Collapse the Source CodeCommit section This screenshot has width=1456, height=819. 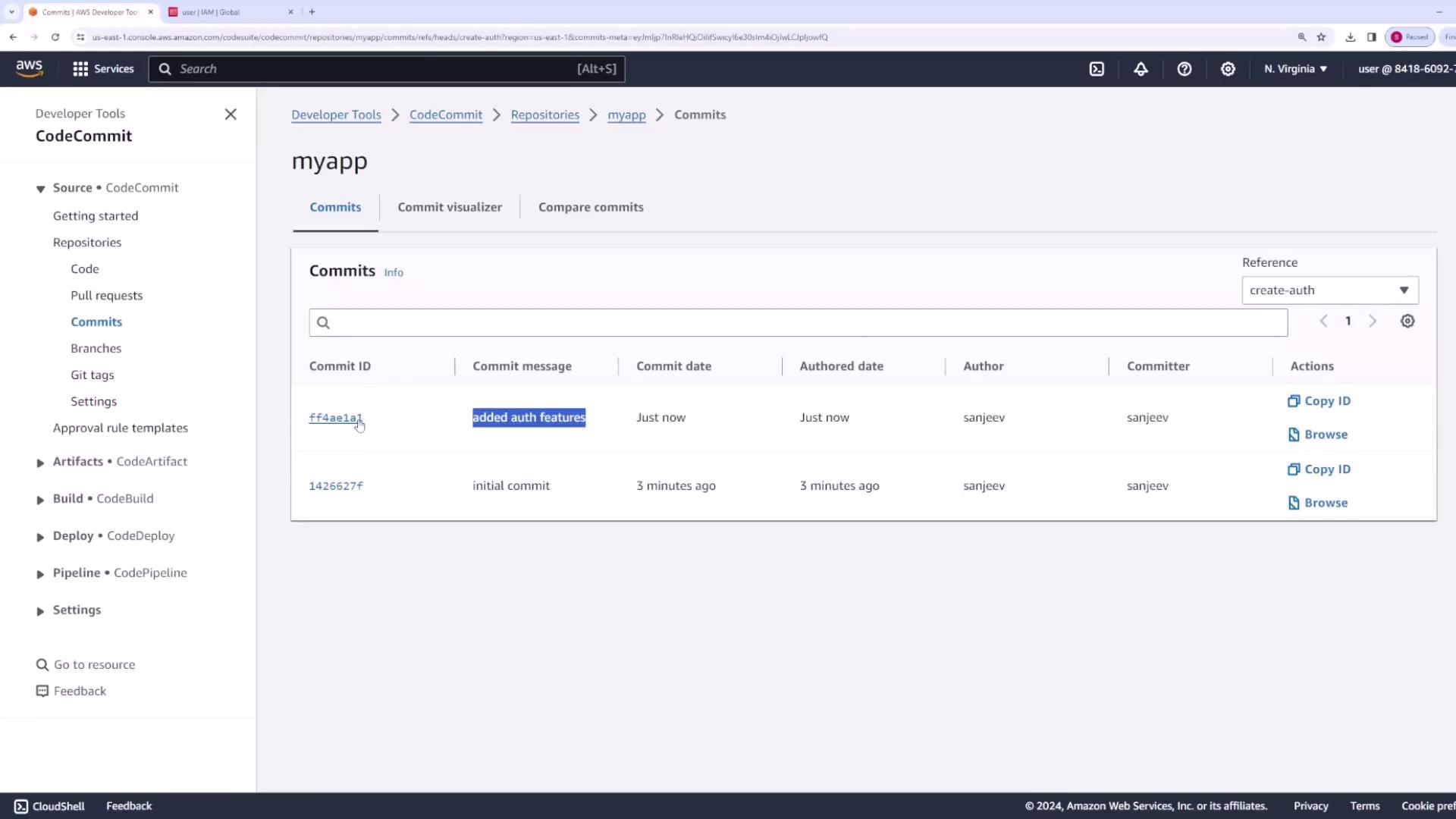[x=40, y=189]
